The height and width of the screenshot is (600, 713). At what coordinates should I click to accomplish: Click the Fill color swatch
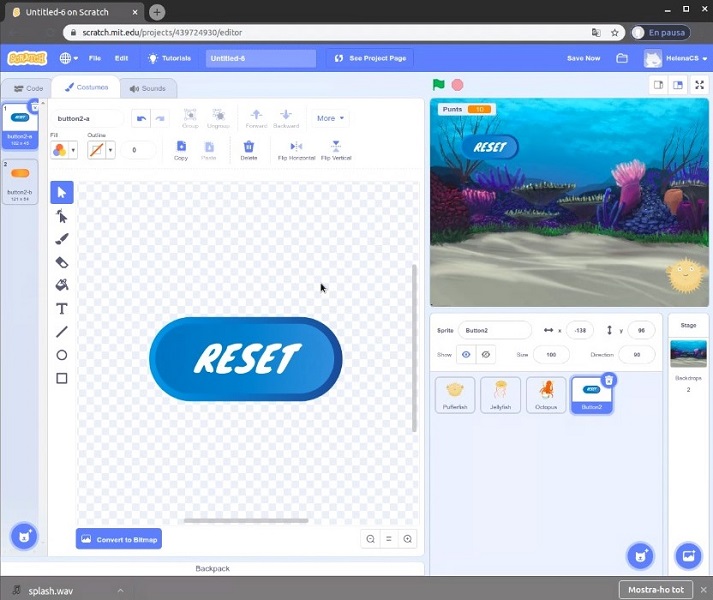point(59,150)
